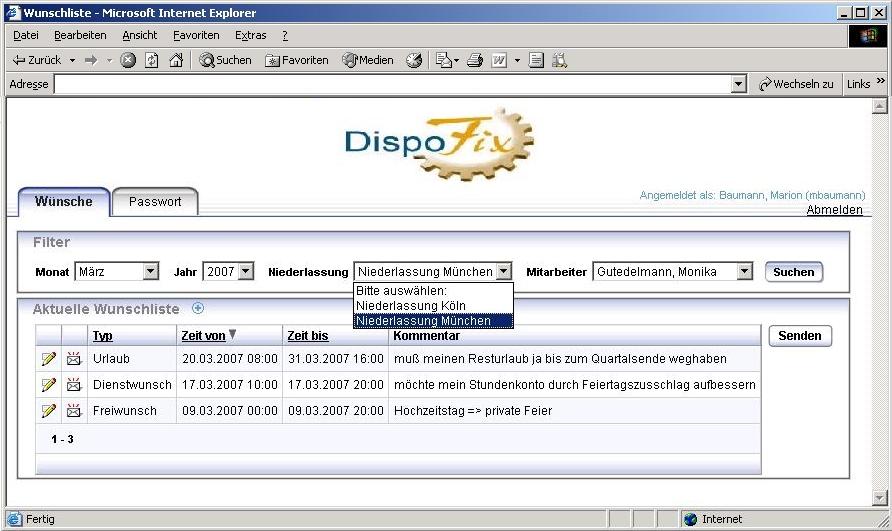Open the back button history dropdown arrow
The height and width of the screenshot is (531, 892).
coord(72,60)
